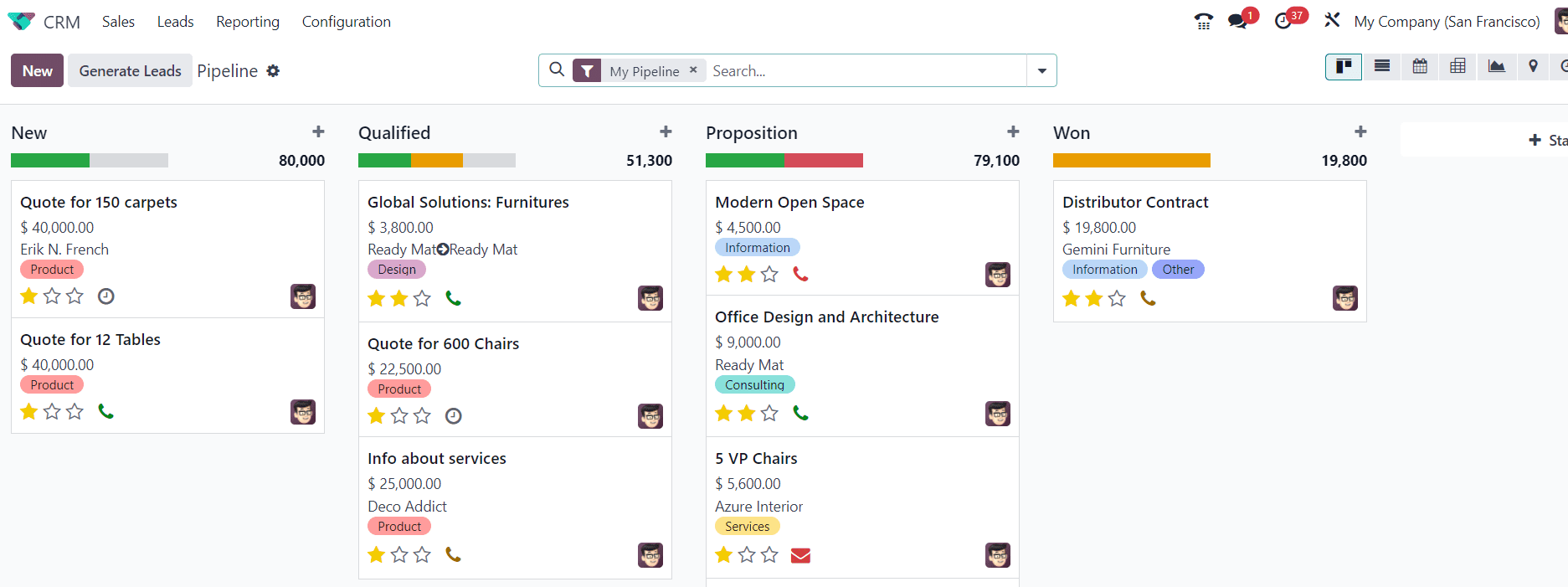Click phone icon on Info about services card
This screenshot has height=587, width=1568.
coord(453,554)
